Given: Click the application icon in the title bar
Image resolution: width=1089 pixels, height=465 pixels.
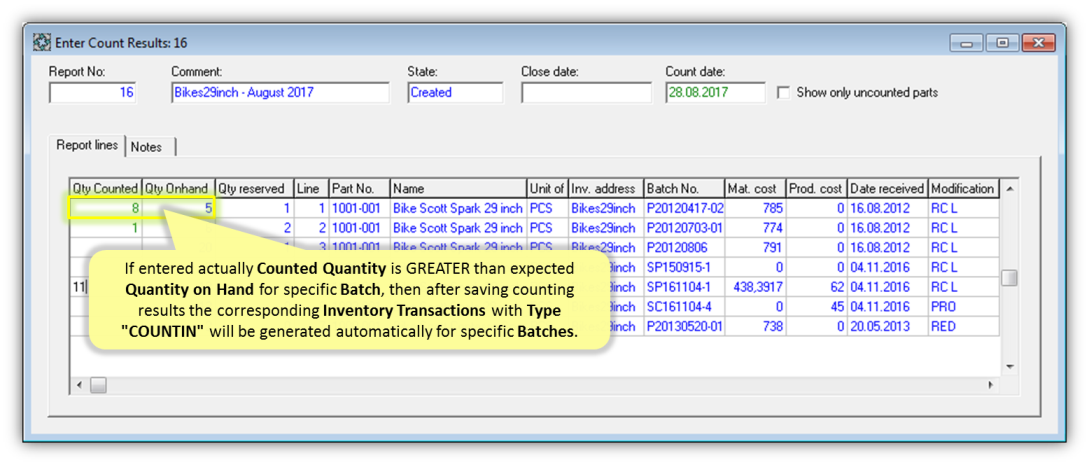Looking at the screenshot, I should coord(42,43).
